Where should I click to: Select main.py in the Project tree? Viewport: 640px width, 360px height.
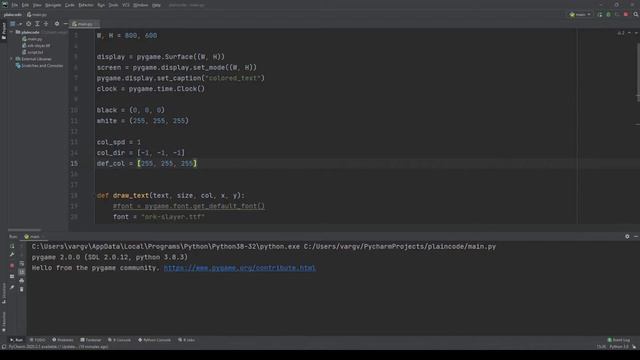32,39
